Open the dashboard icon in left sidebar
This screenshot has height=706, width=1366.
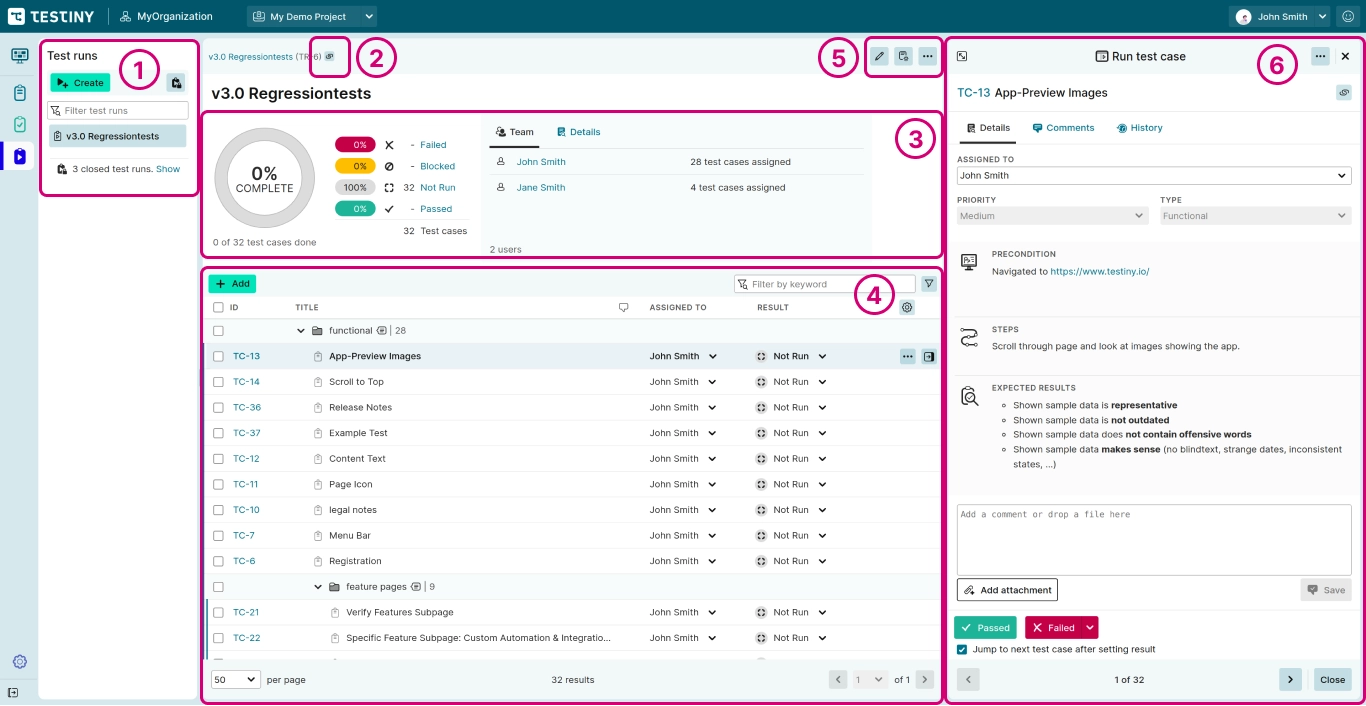pyautogui.click(x=19, y=56)
